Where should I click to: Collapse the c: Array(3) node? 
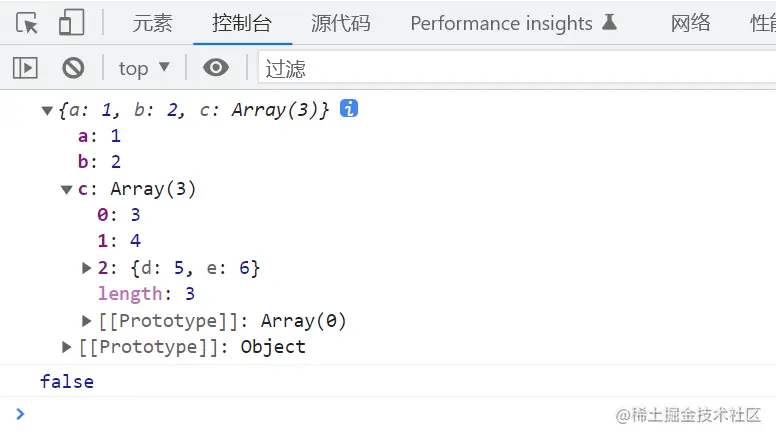[x=67, y=189]
